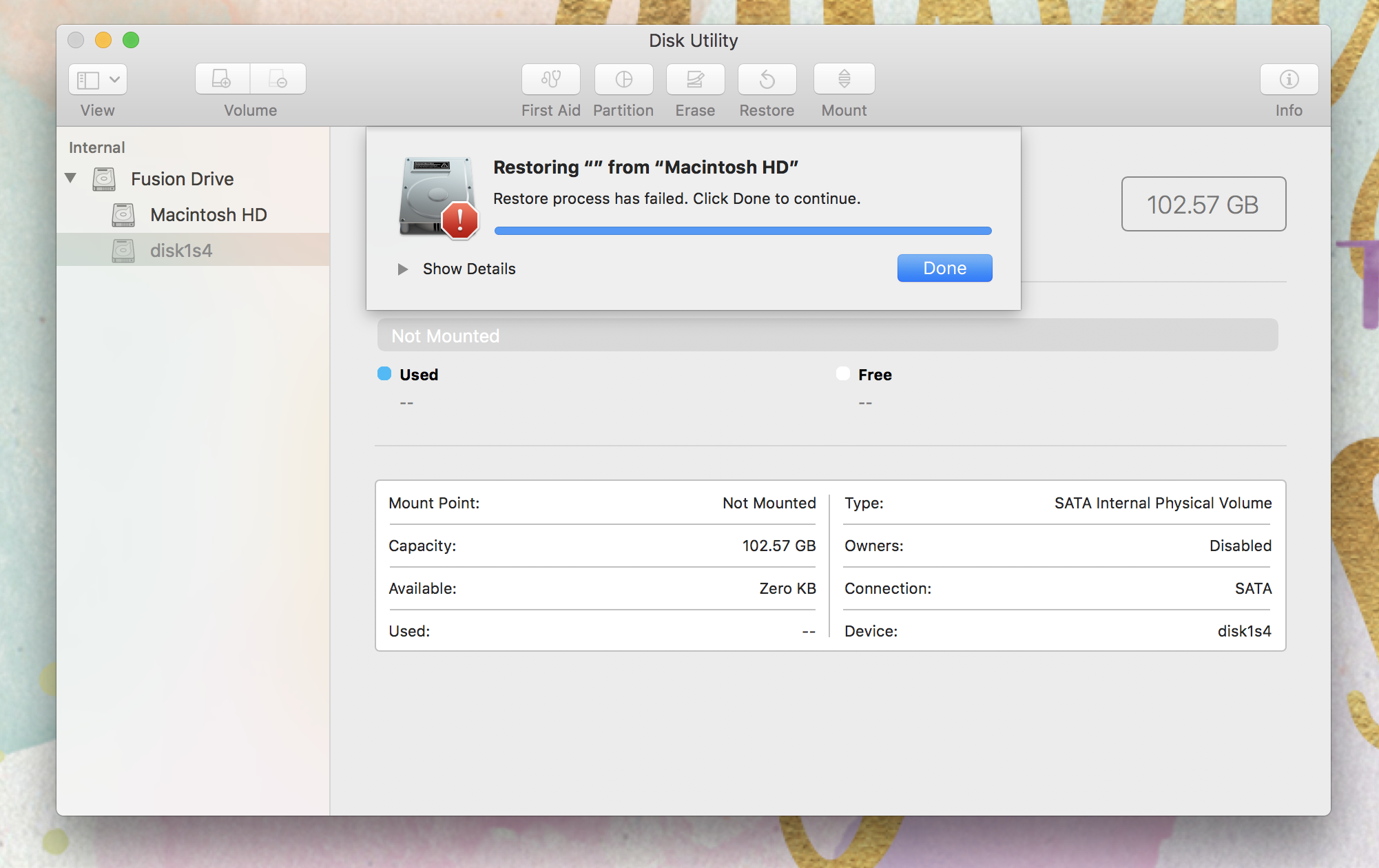
Task: Select Fusion Drive in sidebar
Action: (x=182, y=179)
